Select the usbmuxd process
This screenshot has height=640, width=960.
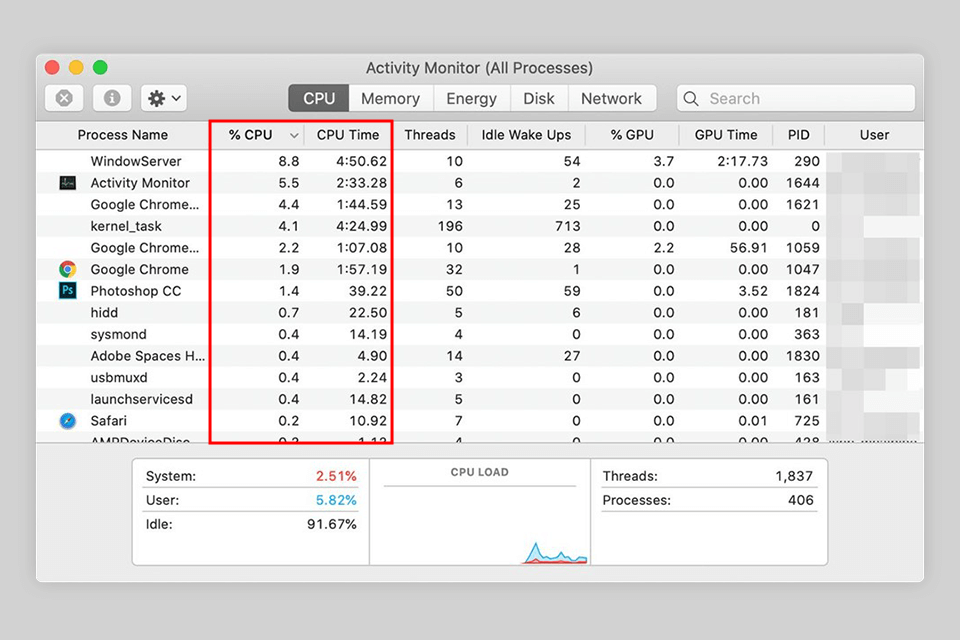click(119, 377)
